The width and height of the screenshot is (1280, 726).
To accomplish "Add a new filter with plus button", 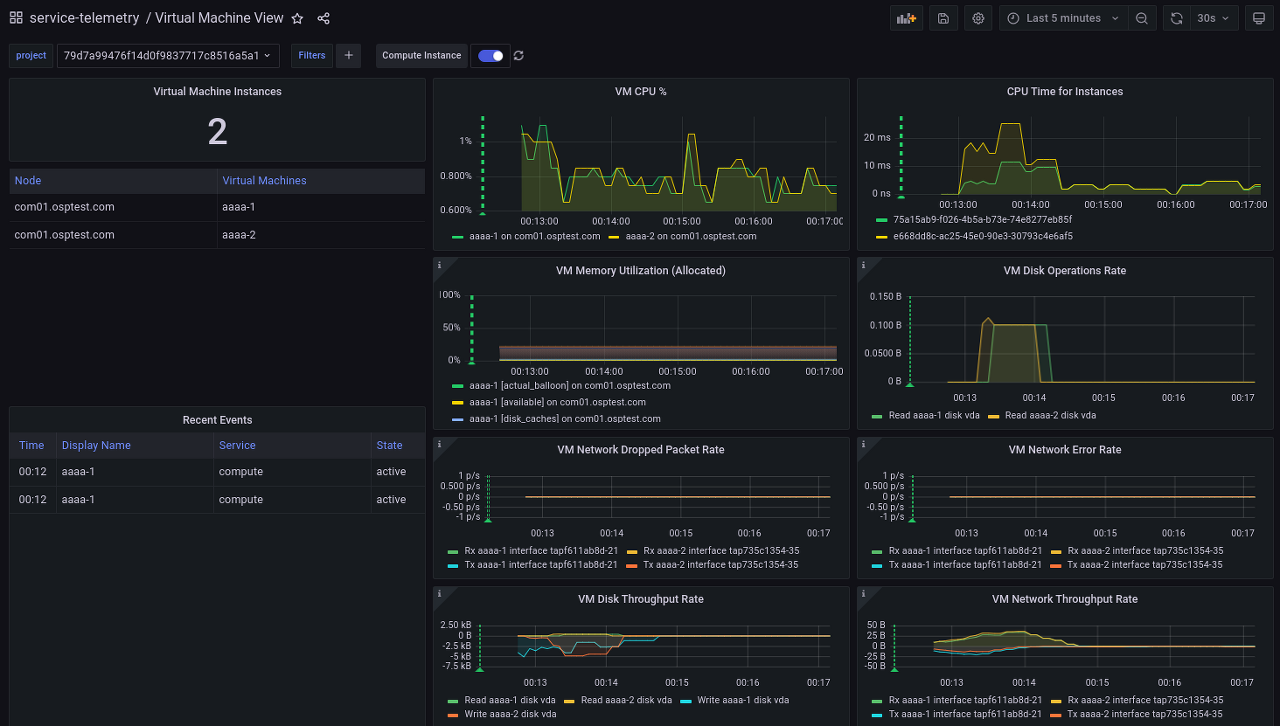I will pyautogui.click(x=348, y=56).
